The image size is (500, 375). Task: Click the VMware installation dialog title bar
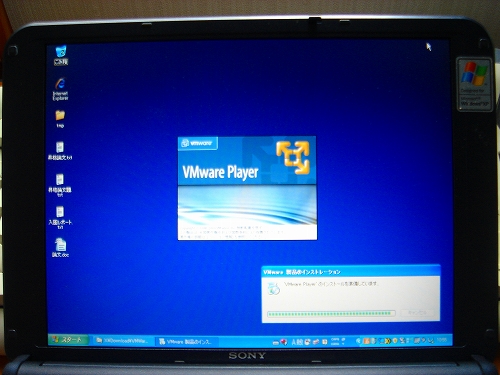351,272
